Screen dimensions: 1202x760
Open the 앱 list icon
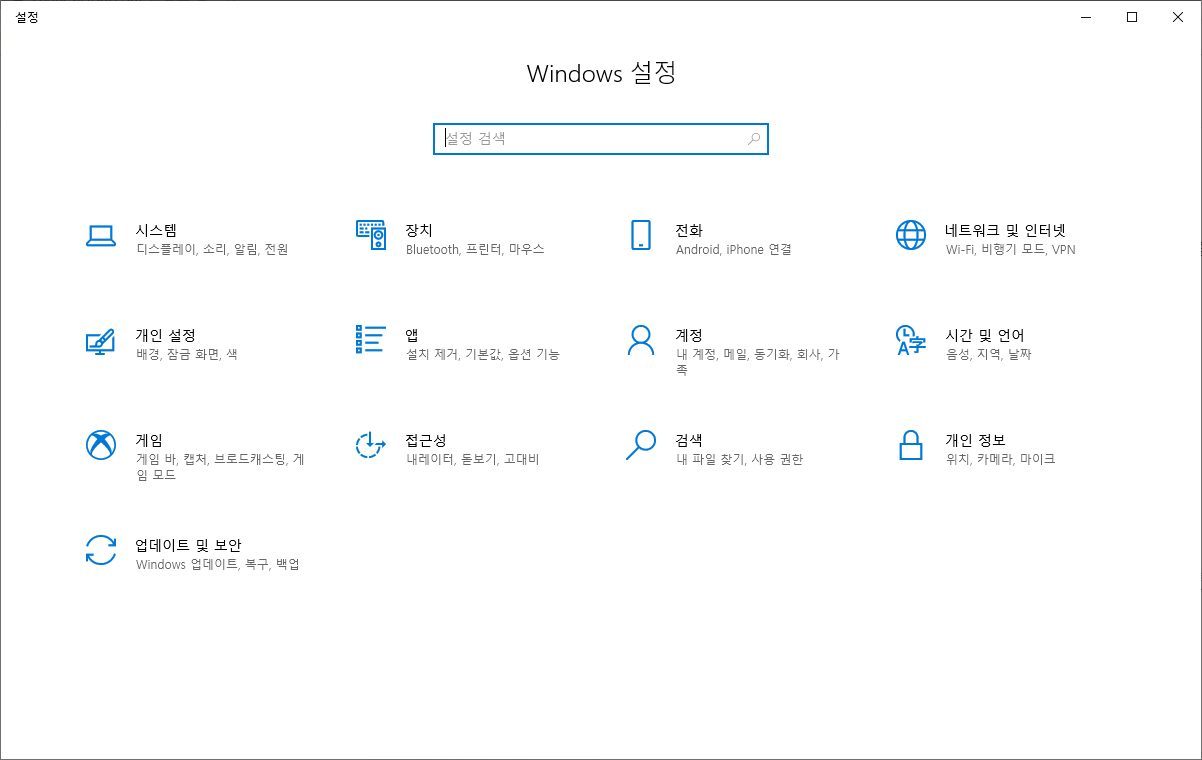point(371,339)
